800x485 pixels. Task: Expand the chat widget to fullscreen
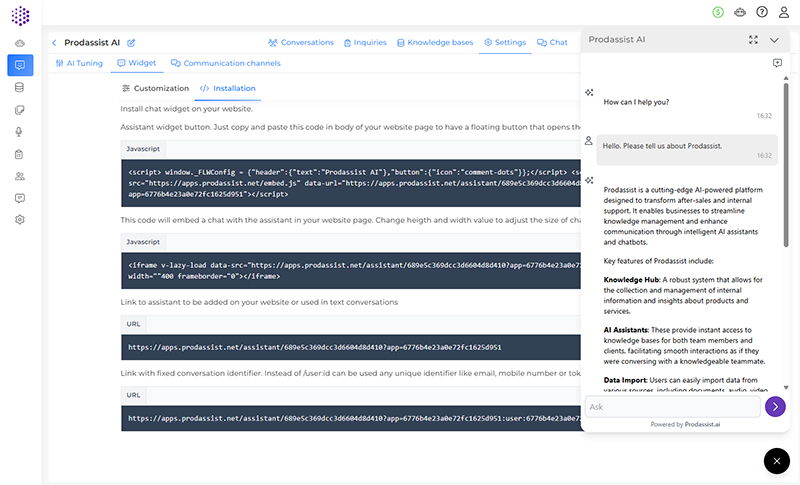tap(753, 39)
